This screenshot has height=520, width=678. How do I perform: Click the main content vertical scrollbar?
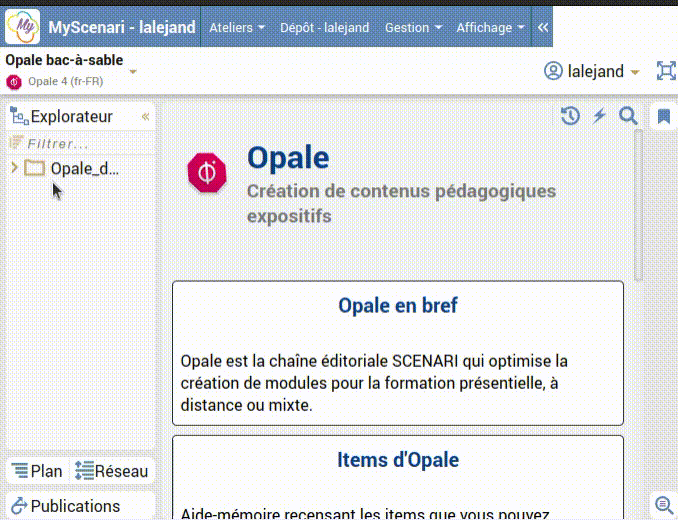tap(638, 206)
